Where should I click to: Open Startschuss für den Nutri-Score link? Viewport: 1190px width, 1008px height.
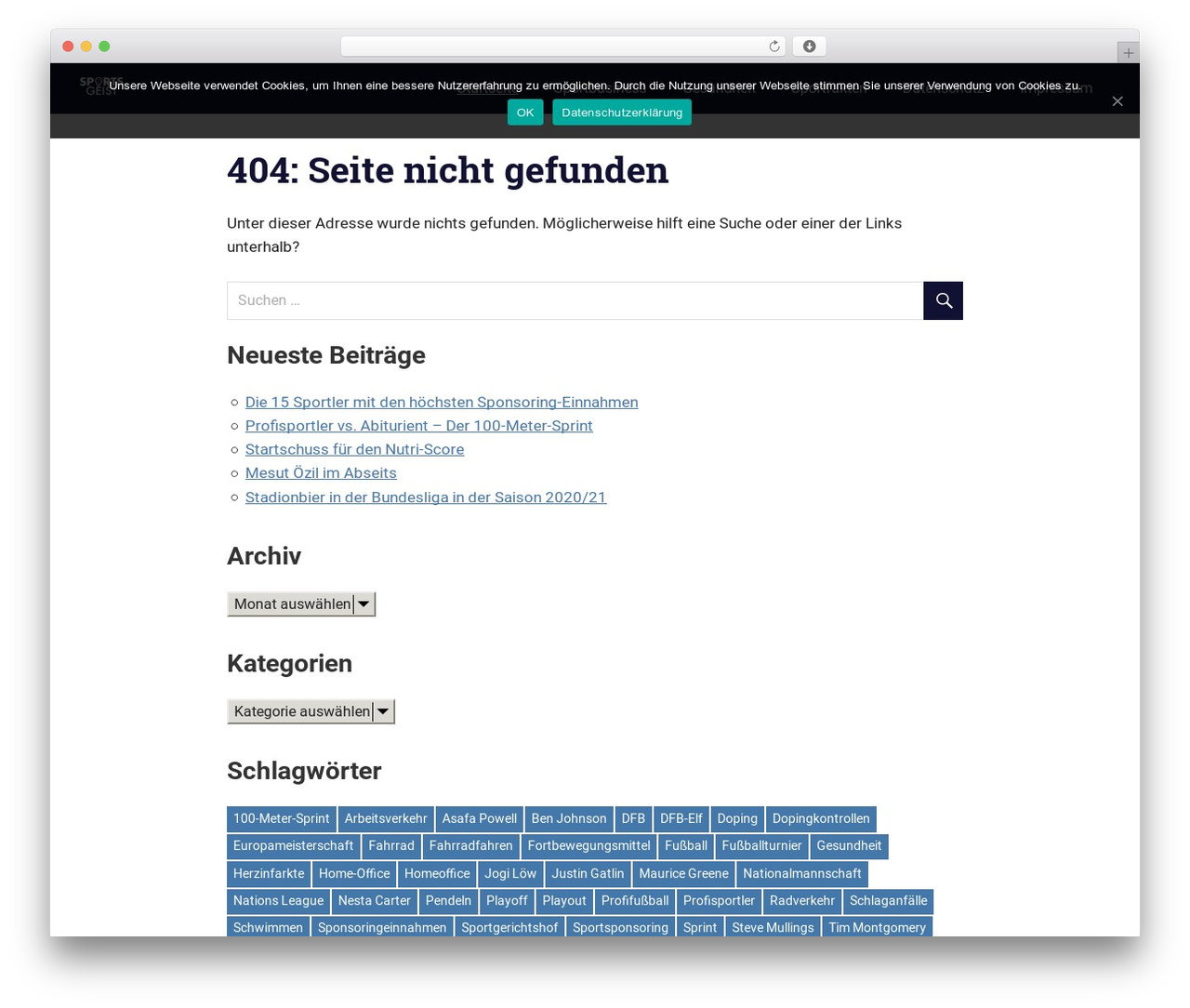pyautogui.click(x=354, y=449)
